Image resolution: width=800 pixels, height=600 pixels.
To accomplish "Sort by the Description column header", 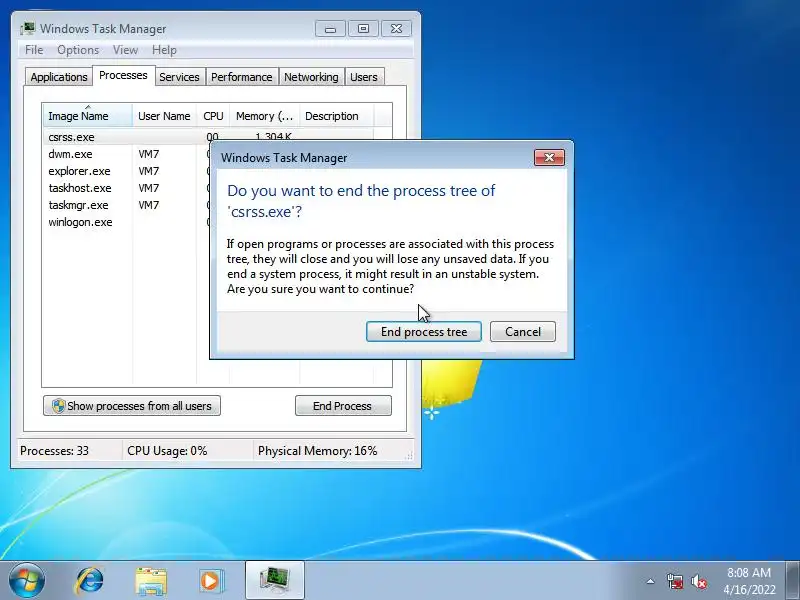I will pyautogui.click(x=337, y=116).
